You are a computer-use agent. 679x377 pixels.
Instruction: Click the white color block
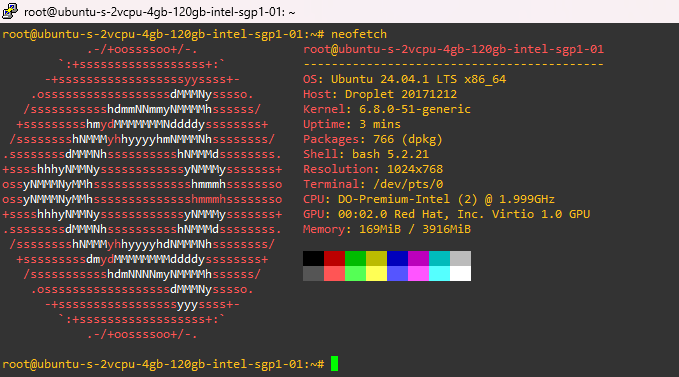tap(460, 274)
